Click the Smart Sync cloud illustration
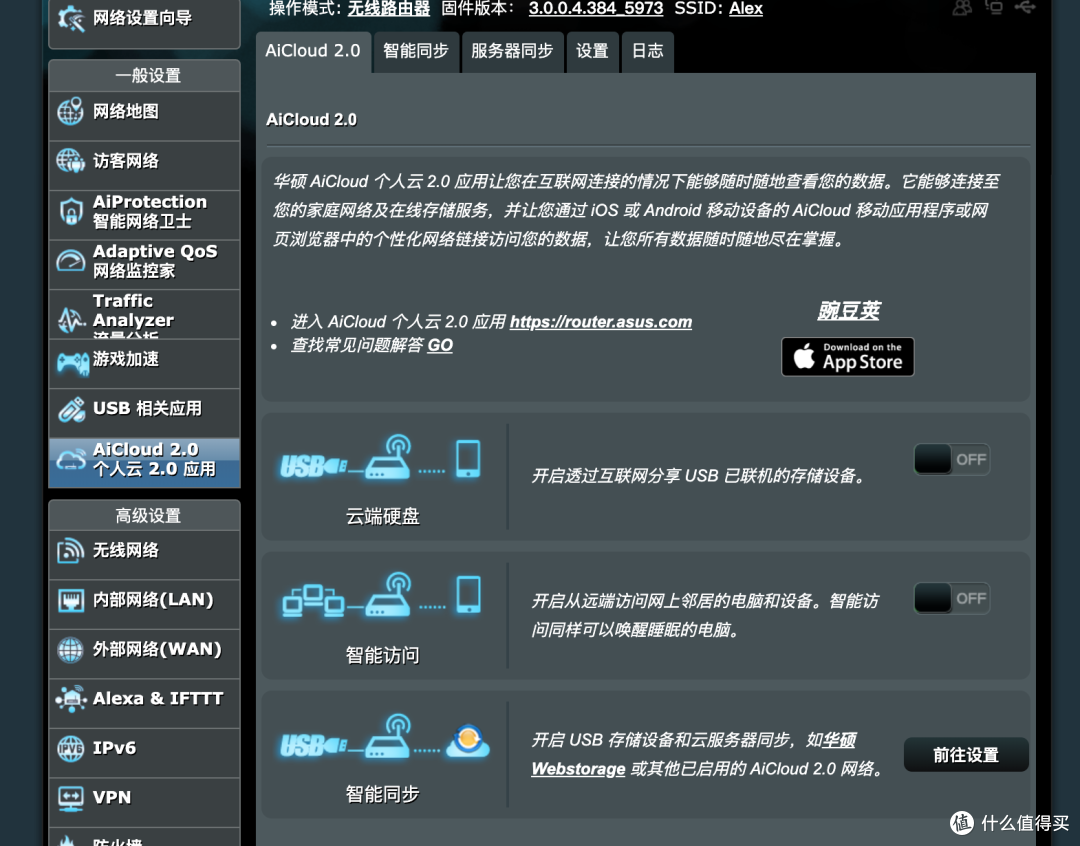The height and width of the screenshot is (846, 1080). 385,737
